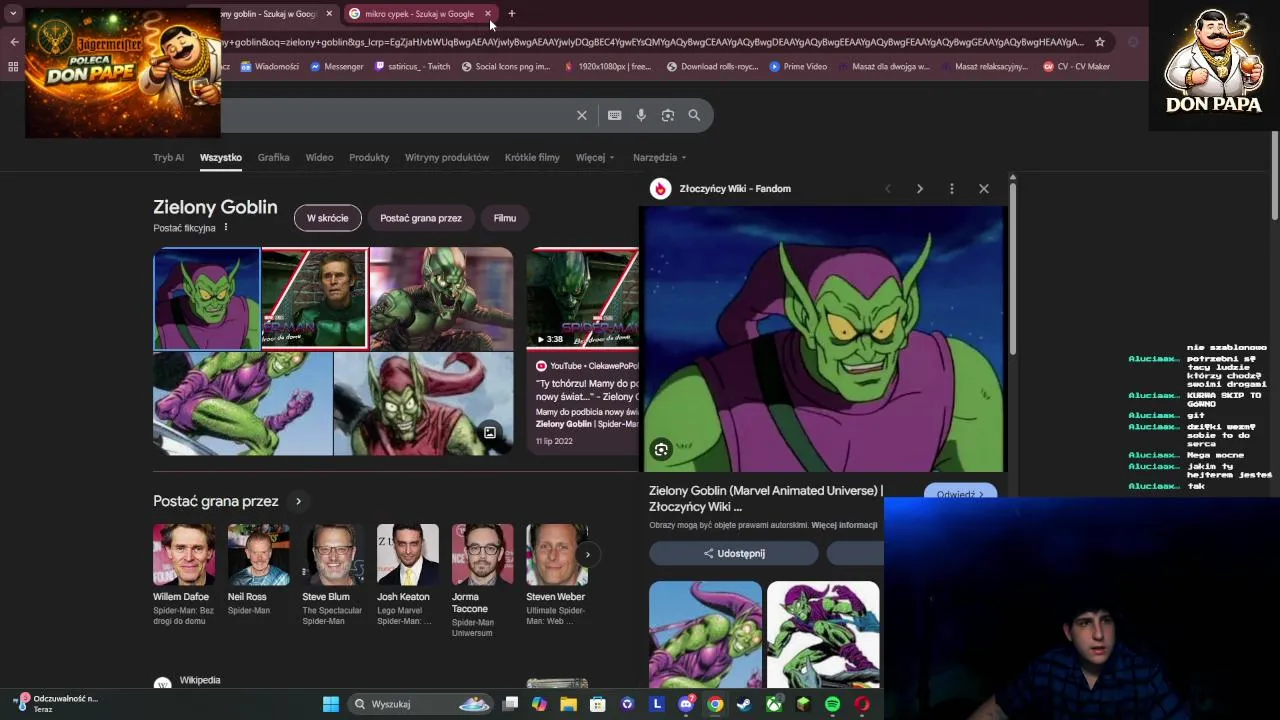Open Chrome tab search dropdown arrow
This screenshot has width=1280, height=720.
[13, 14]
